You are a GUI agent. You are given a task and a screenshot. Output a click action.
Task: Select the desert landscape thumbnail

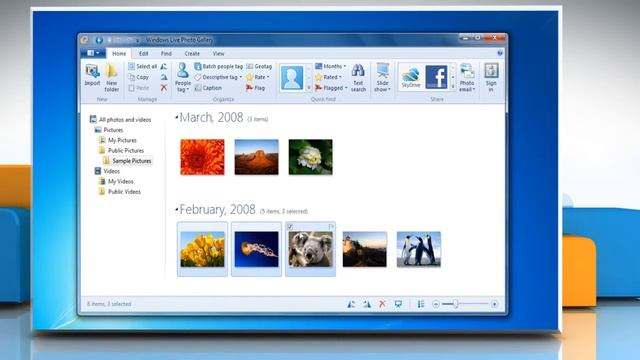click(x=256, y=157)
